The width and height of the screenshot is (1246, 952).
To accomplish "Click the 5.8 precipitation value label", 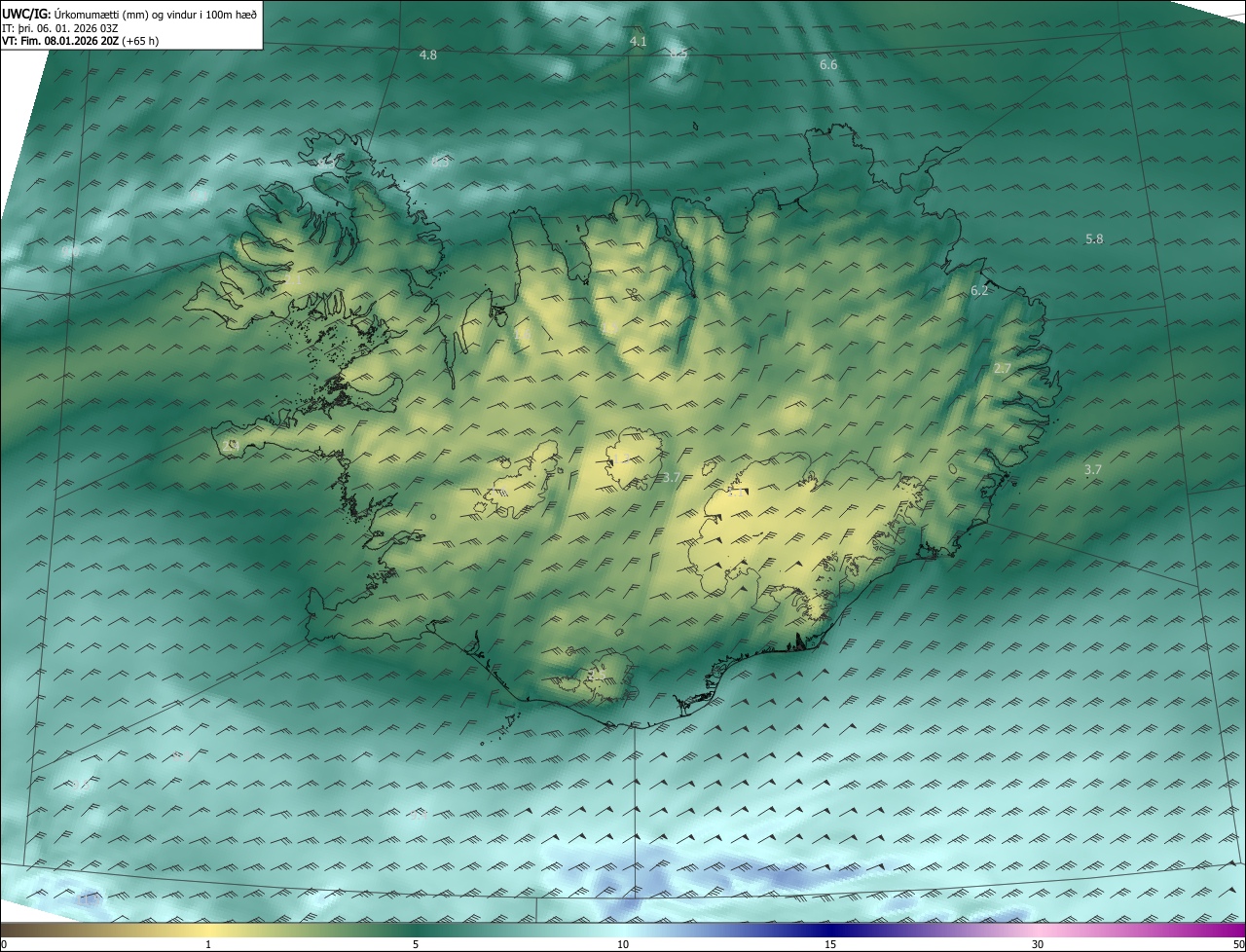I will 1094,238.
